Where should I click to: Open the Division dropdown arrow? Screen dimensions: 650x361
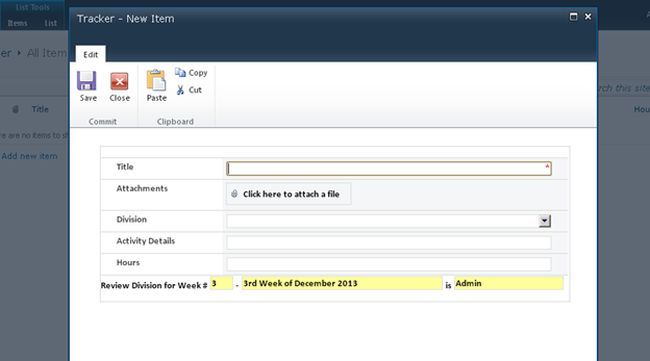tap(545, 221)
